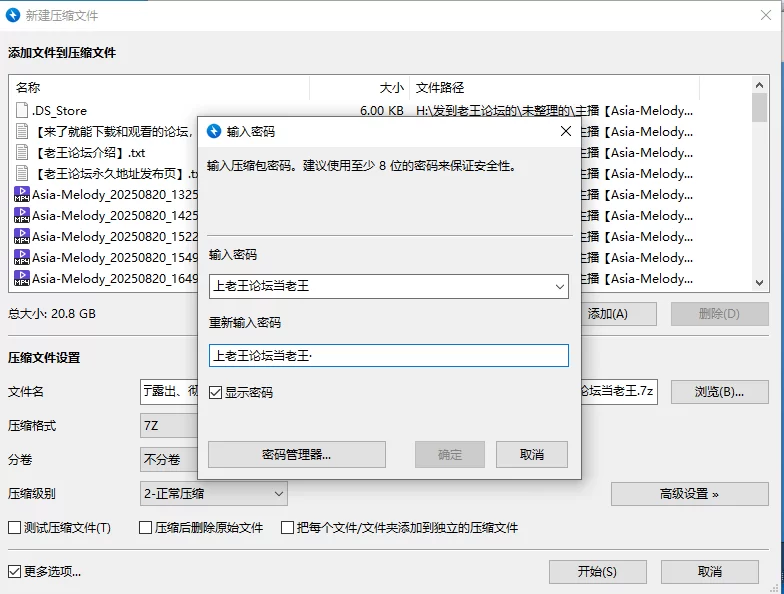Expand the 压缩级别 dropdown showing 2-正常压缩

tap(278, 493)
